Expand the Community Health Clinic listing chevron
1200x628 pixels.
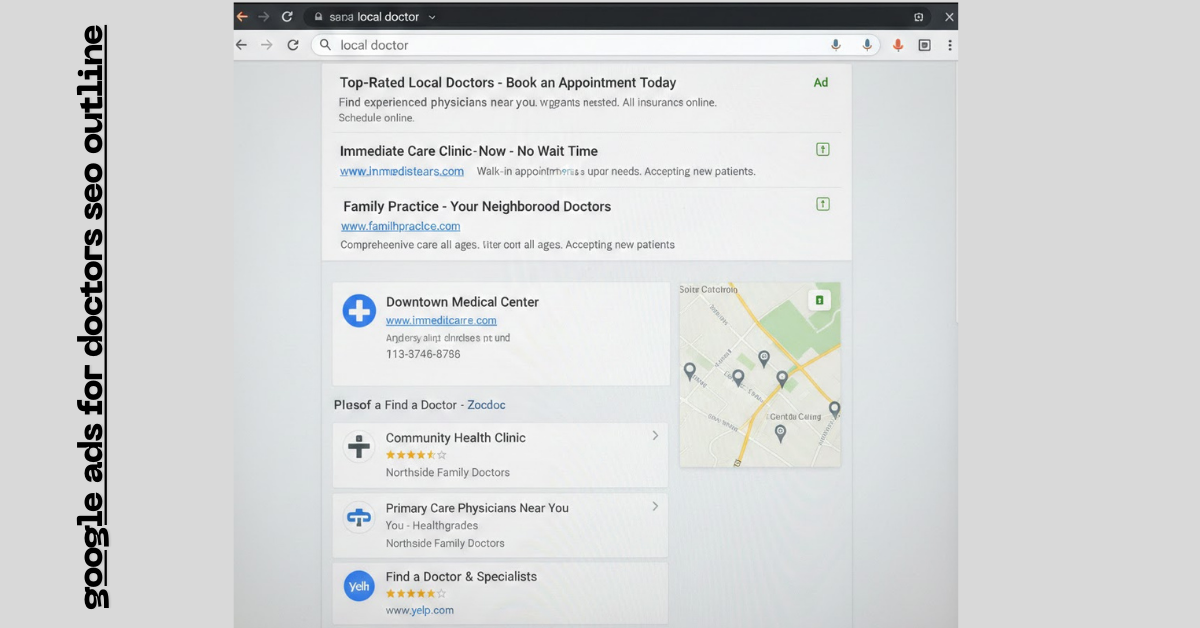[x=655, y=436]
